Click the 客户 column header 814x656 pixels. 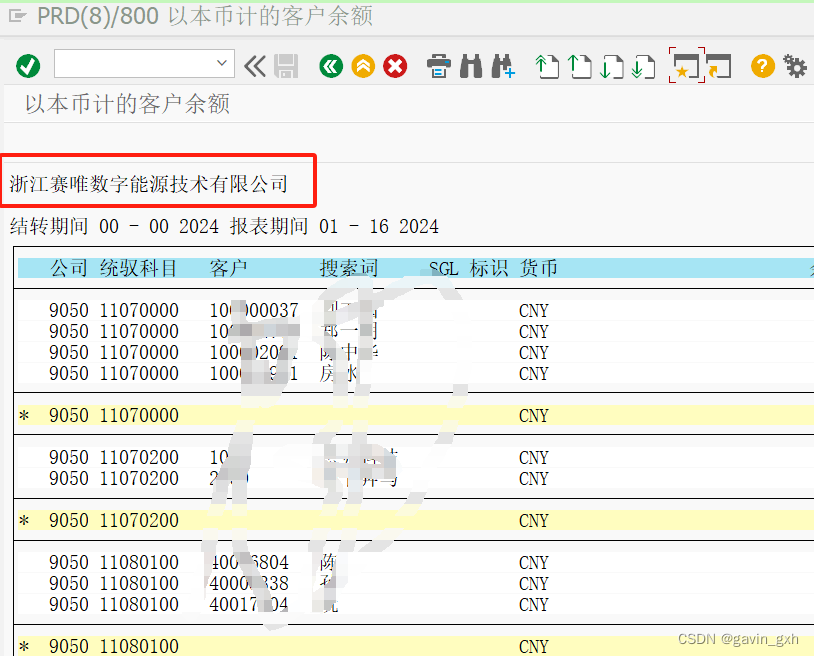coord(228,268)
